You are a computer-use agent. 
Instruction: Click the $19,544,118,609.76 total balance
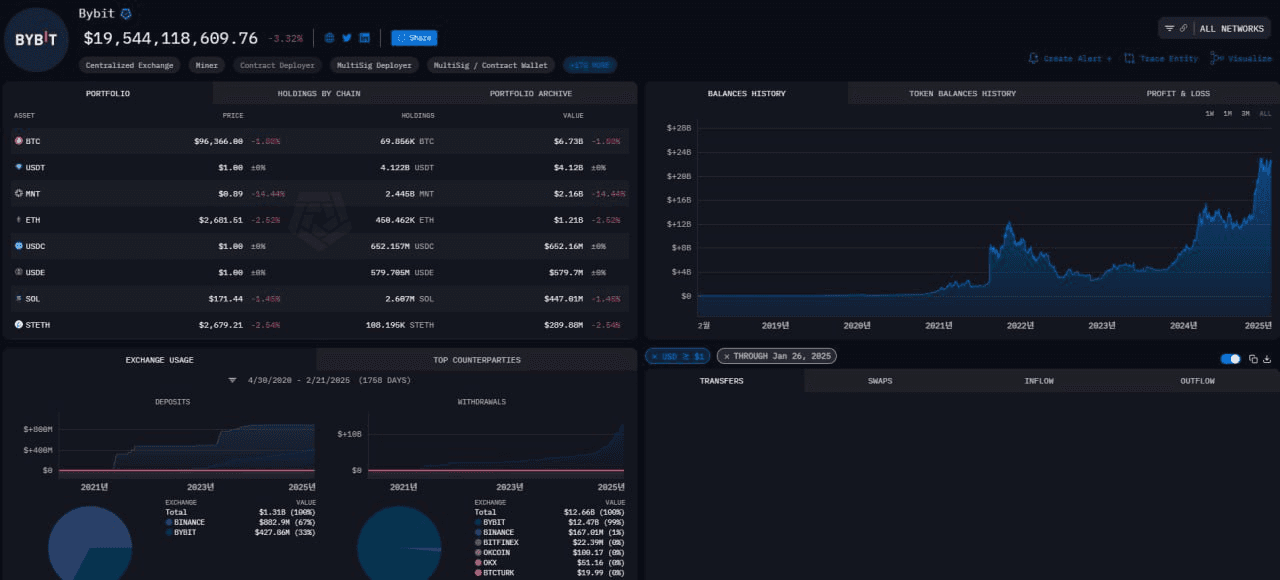171,38
